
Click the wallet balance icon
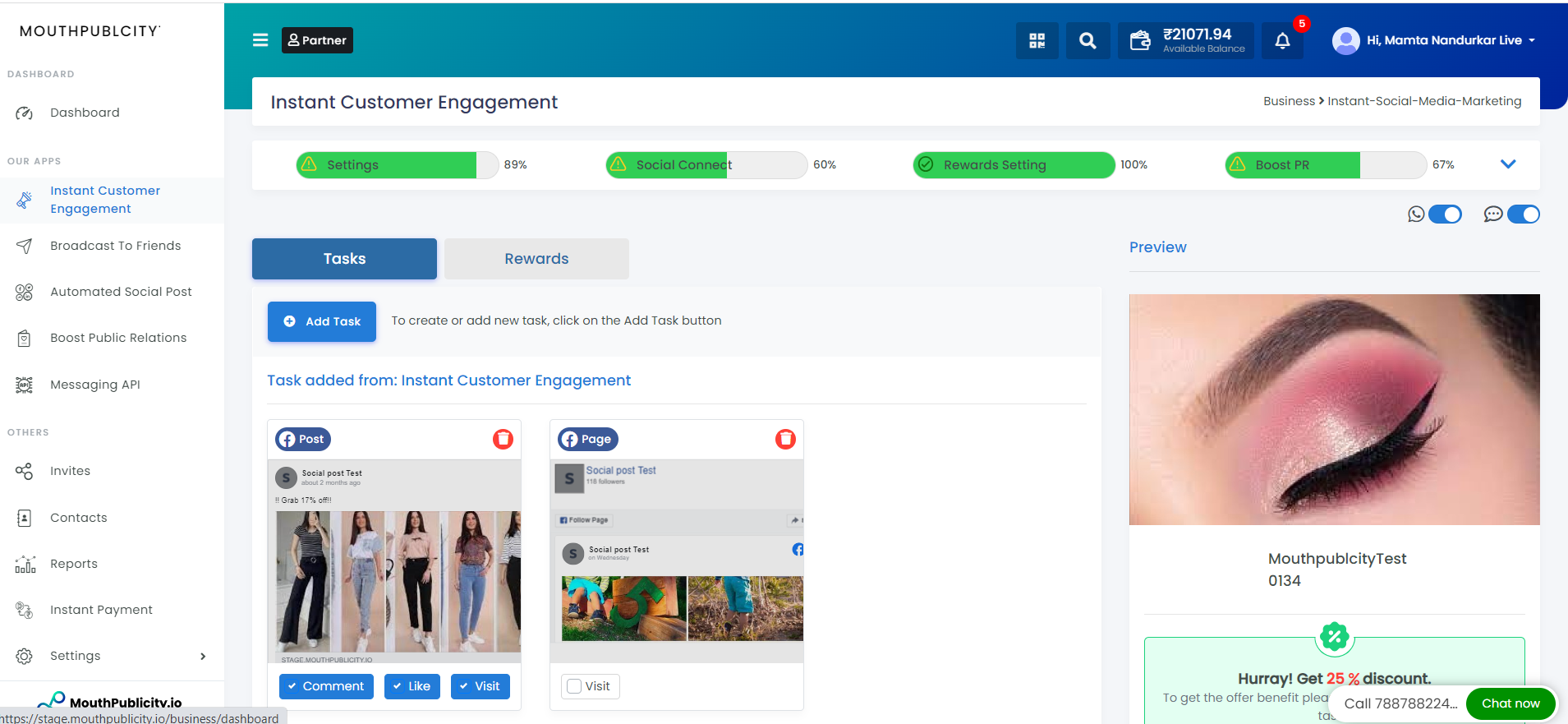pyautogui.click(x=1140, y=40)
